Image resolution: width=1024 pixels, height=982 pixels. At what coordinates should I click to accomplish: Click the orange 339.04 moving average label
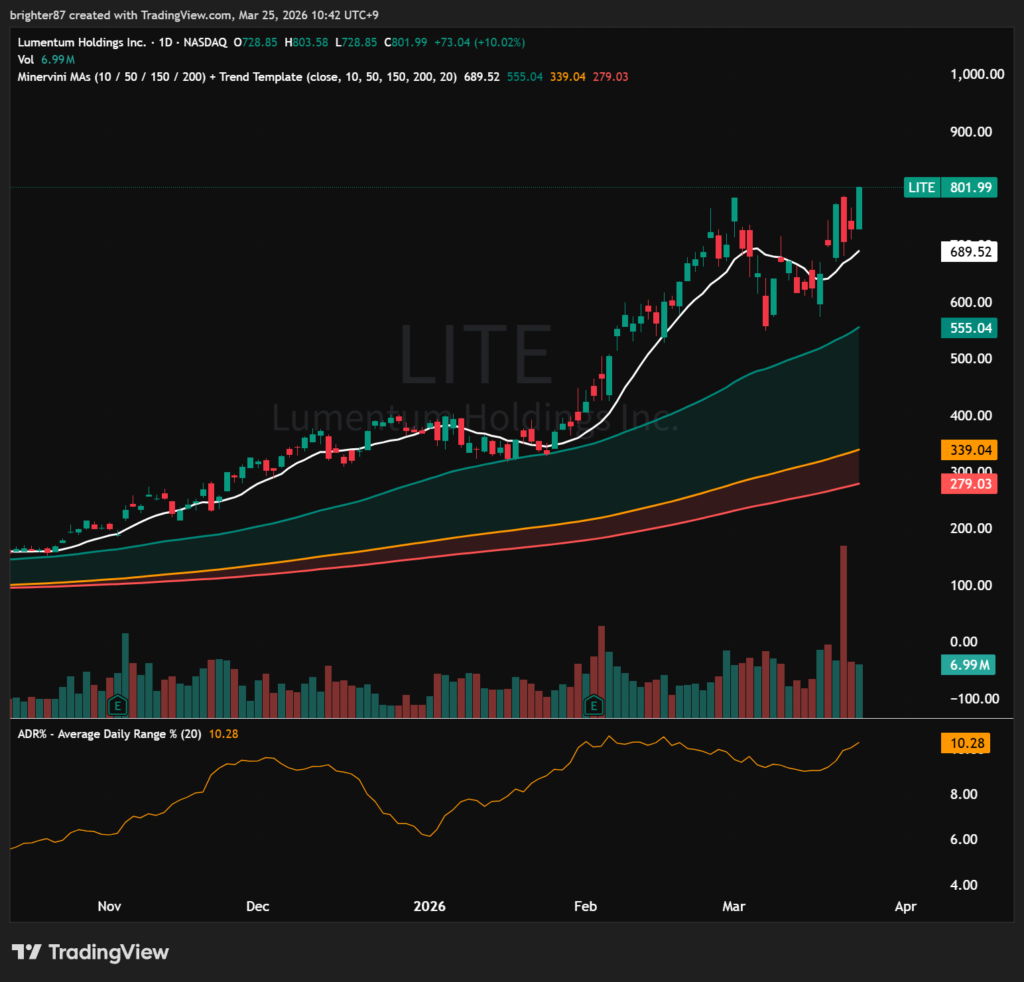(969, 450)
